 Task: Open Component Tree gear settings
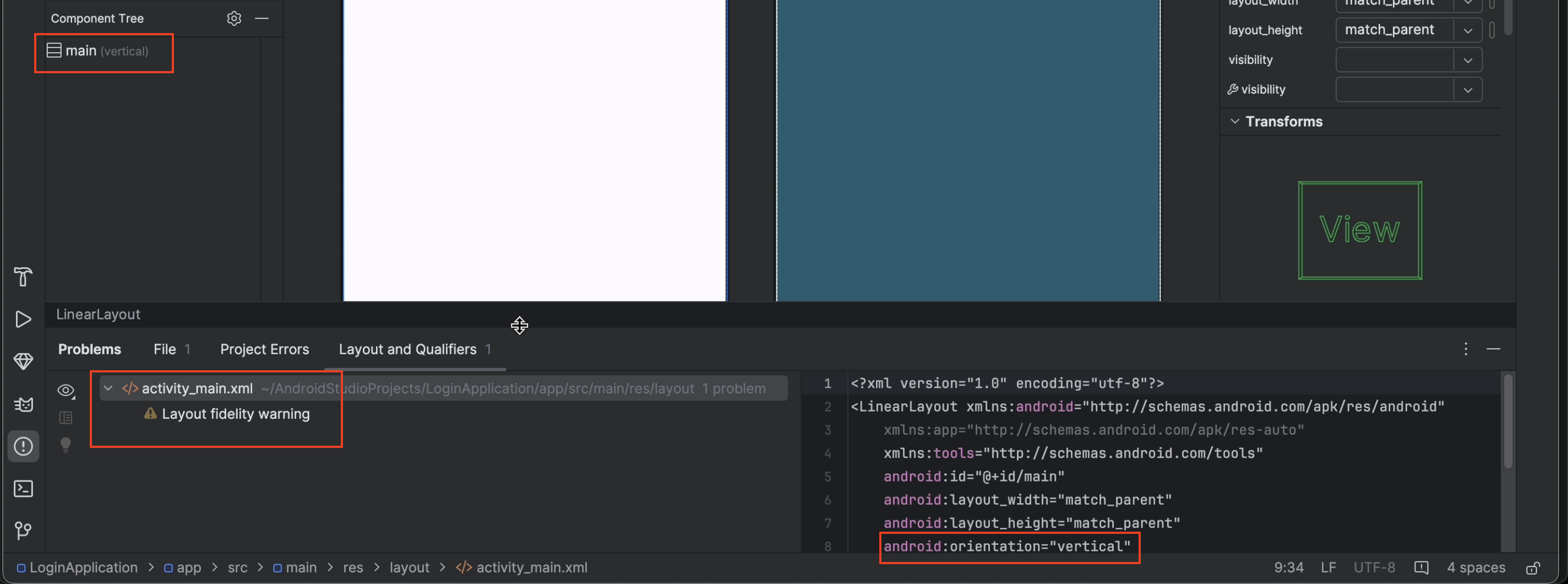click(x=235, y=18)
